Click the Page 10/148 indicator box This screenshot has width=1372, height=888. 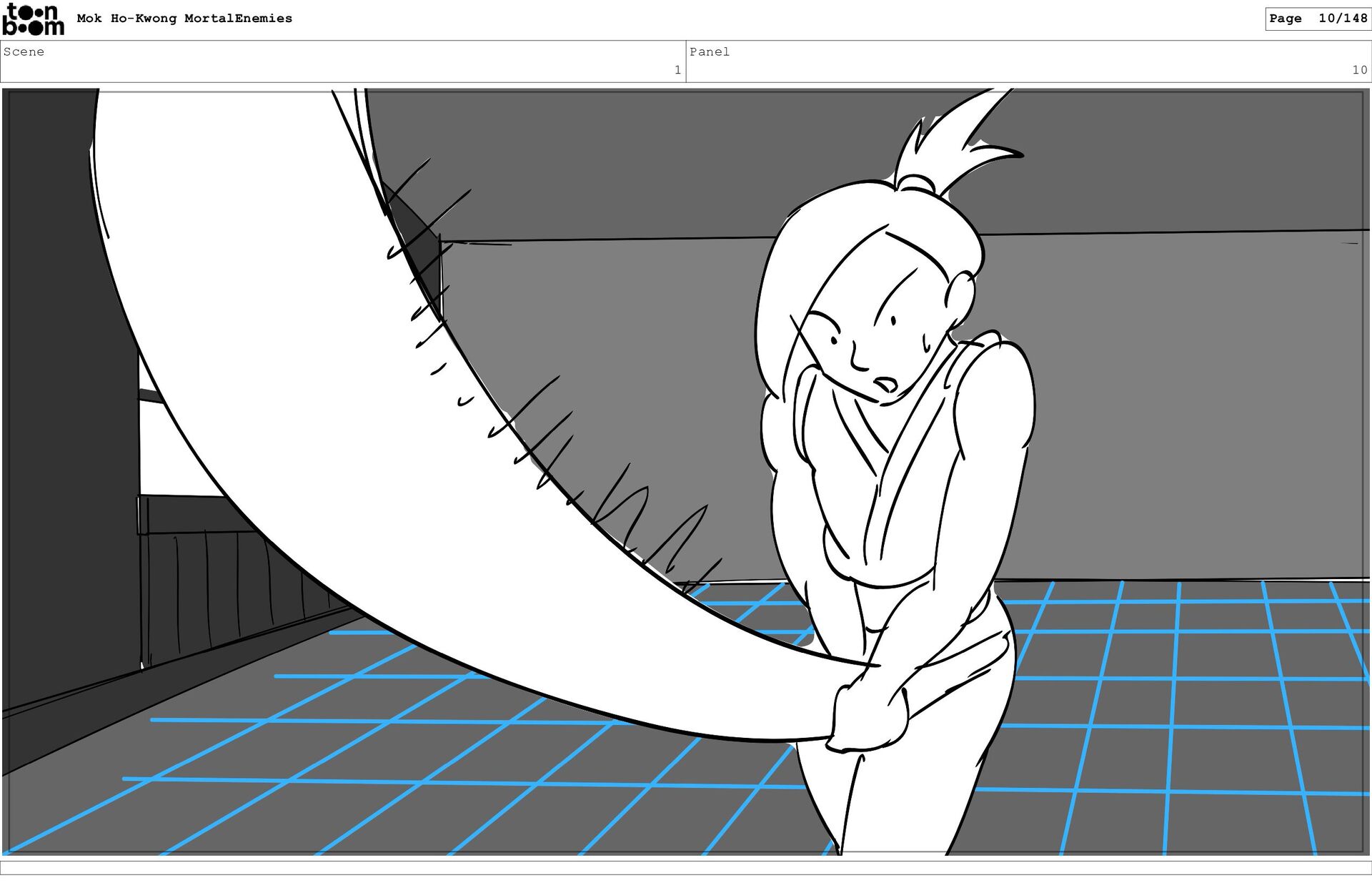(x=1317, y=19)
